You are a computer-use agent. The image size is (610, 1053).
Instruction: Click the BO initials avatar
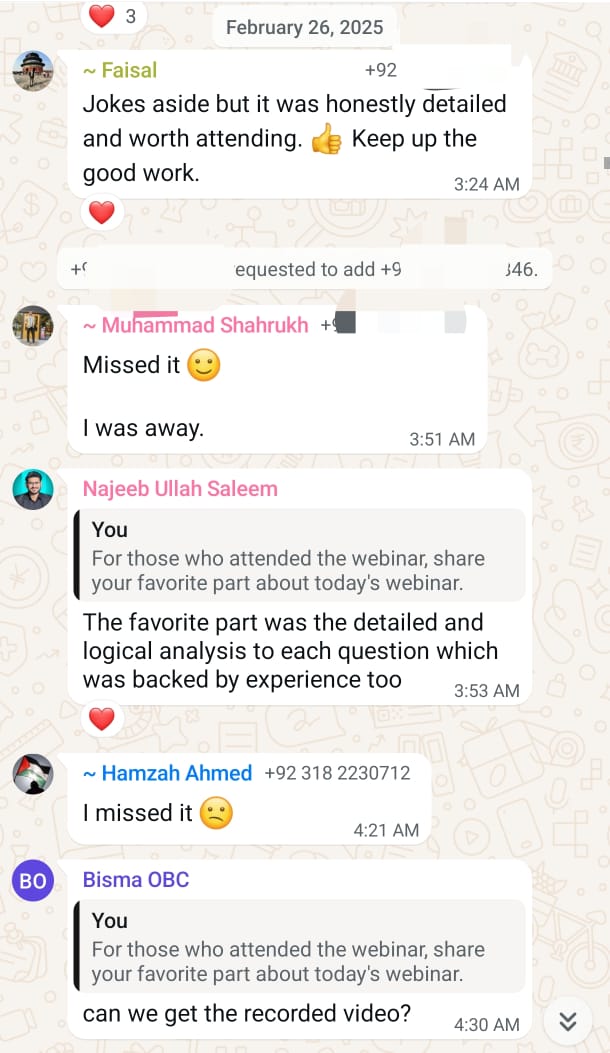click(x=33, y=880)
